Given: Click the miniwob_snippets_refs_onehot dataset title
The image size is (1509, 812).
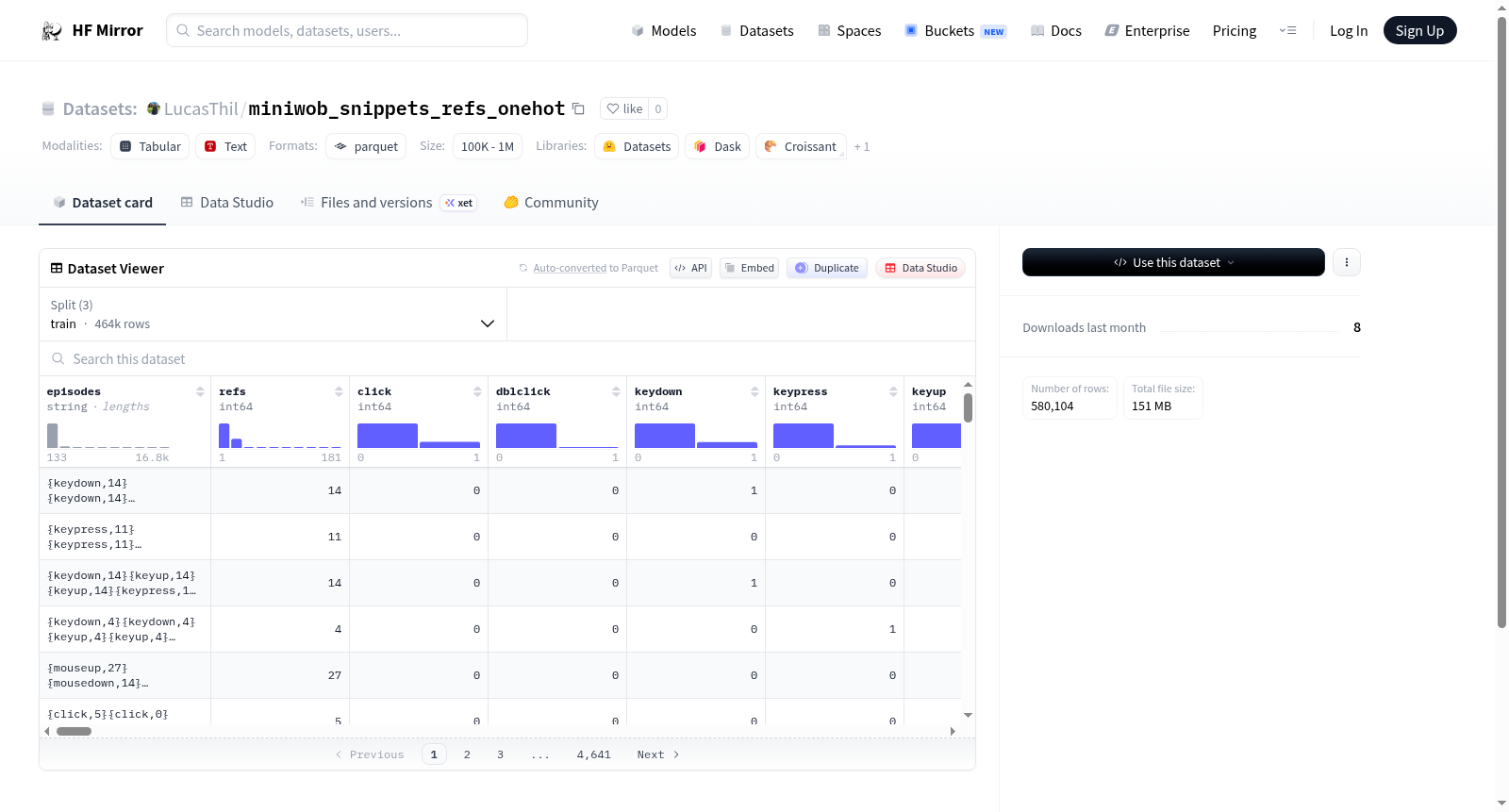Looking at the screenshot, I should coord(406,109).
